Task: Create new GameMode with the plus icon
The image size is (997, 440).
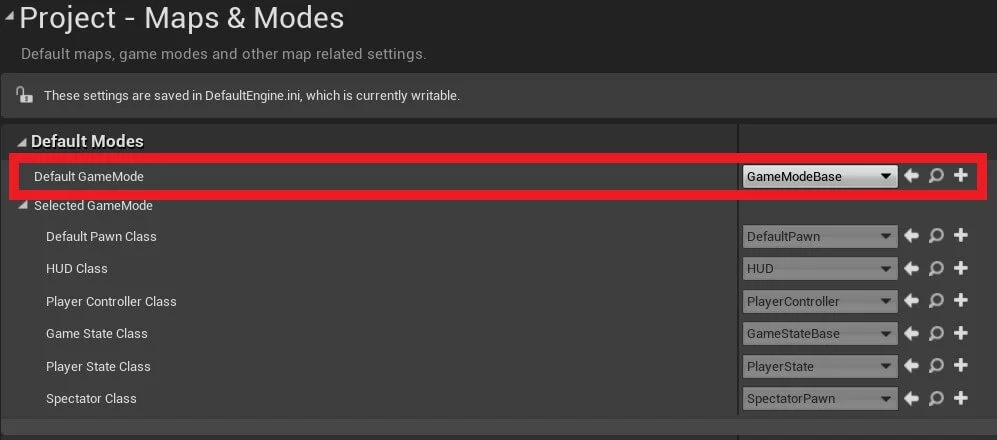Action: 960,175
